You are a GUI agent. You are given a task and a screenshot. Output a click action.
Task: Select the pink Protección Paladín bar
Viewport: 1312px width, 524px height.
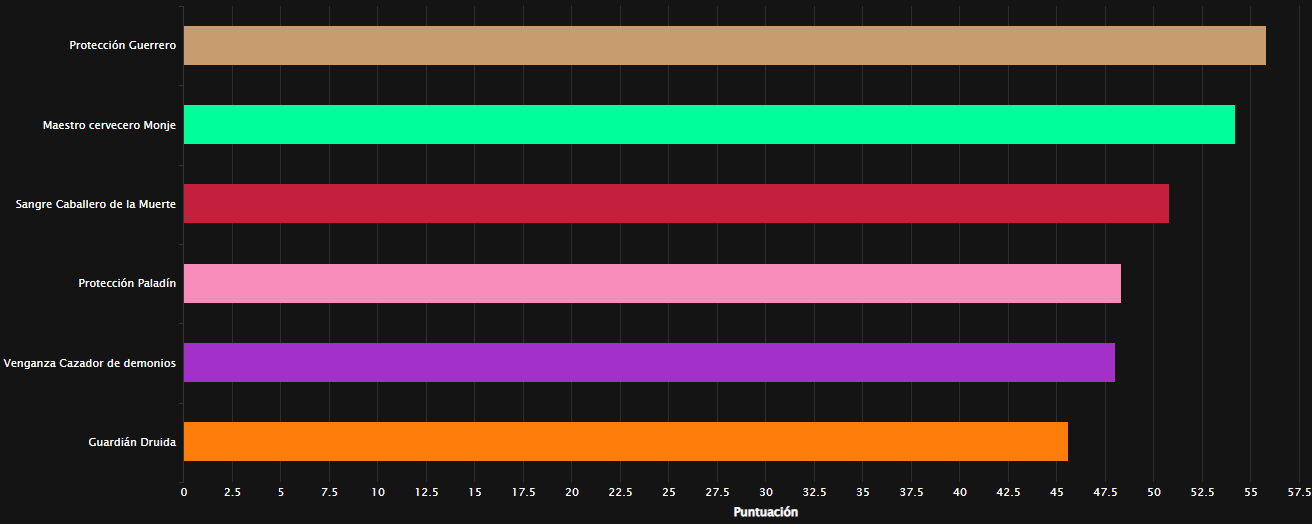(x=652, y=283)
